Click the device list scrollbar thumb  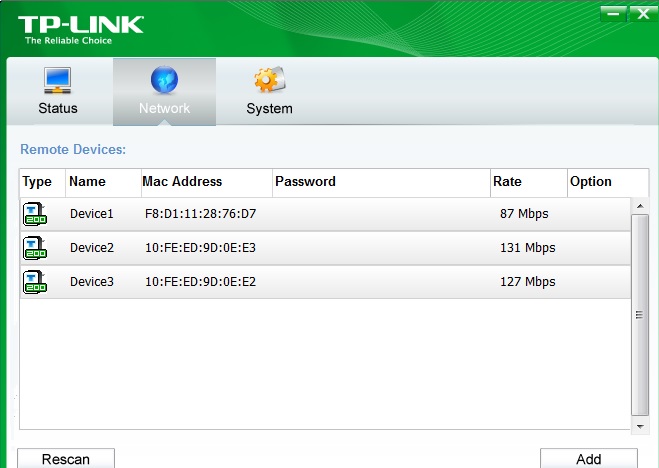[640, 315]
